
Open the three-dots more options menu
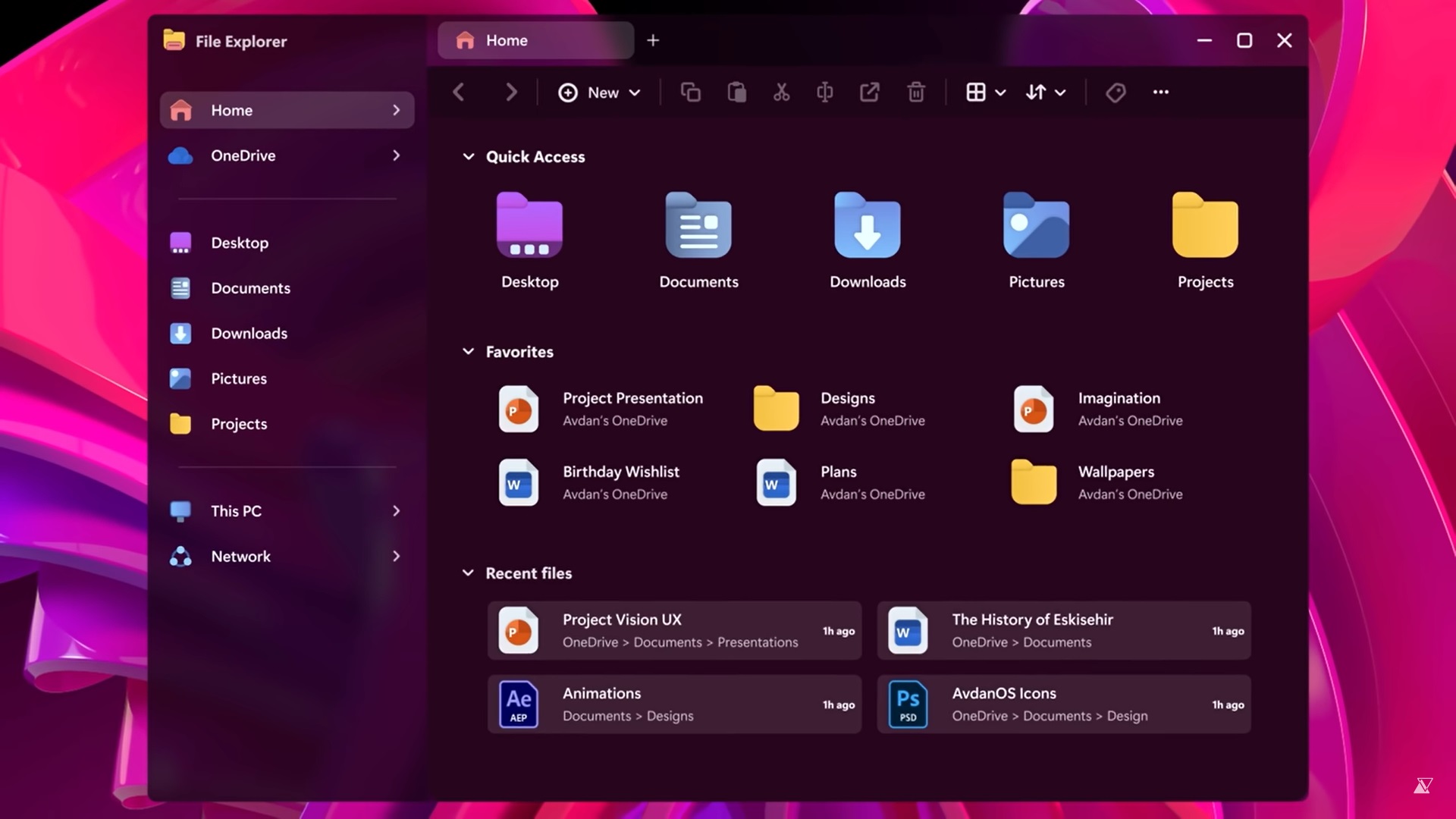click(1161, 93)
